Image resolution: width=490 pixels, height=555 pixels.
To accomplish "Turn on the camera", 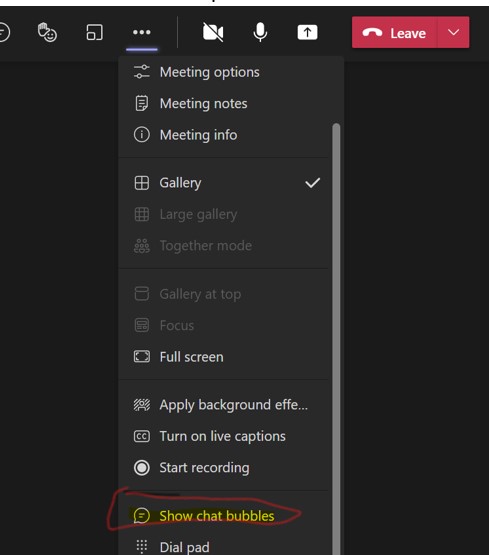I will pos(213,33).
